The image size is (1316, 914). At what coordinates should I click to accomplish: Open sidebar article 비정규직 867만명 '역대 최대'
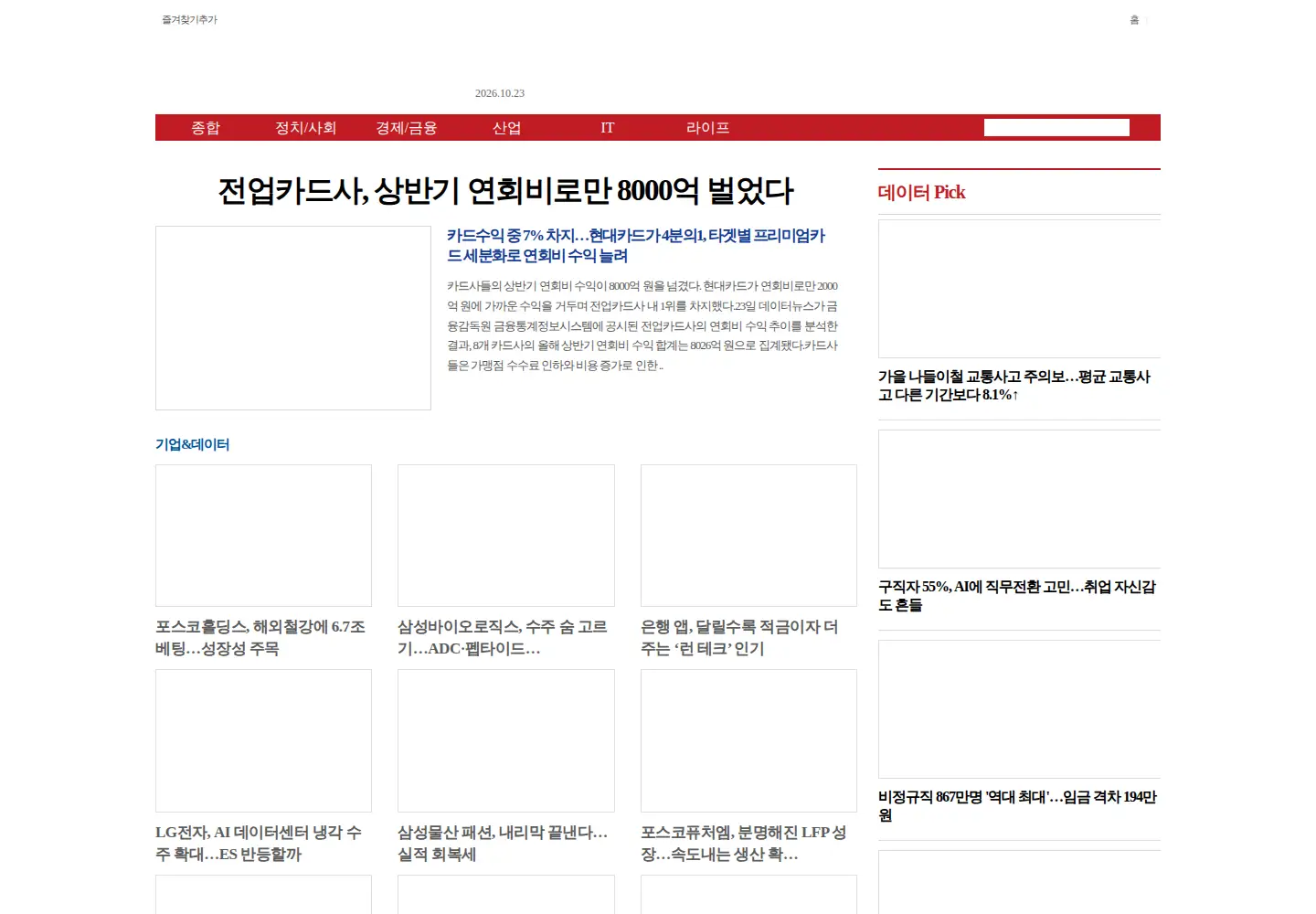(1017, 806)
